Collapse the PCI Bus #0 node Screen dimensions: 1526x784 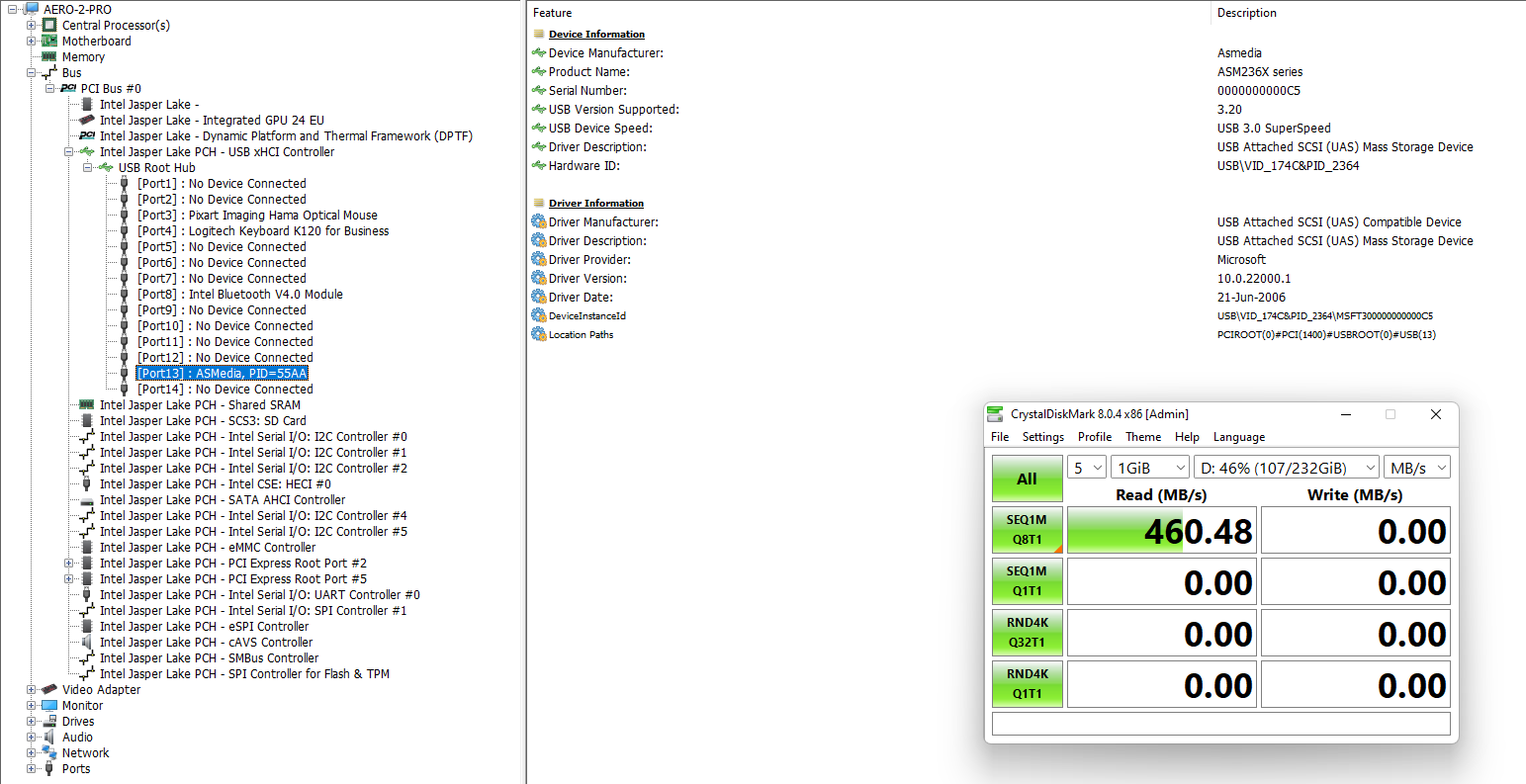(50, 88)
